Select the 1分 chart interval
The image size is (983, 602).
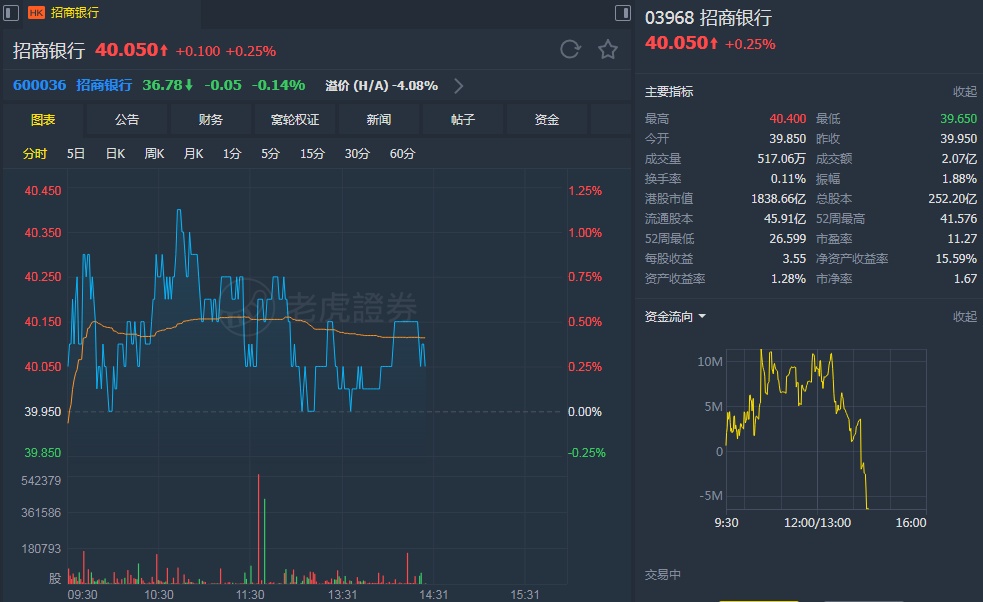pyautogui.click(x=232, y=154)
